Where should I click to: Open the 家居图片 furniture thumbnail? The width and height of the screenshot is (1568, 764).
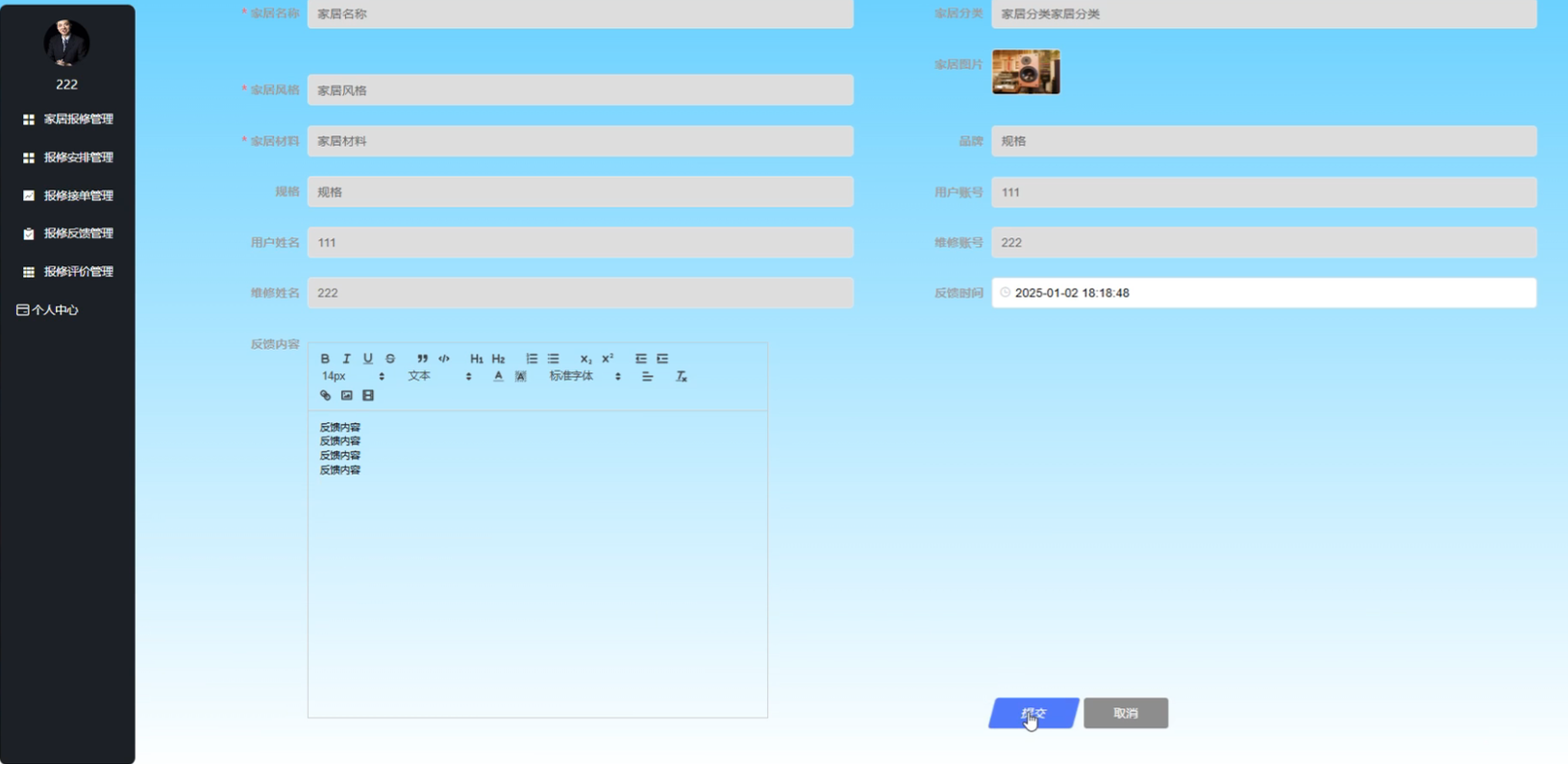pos(1026,71)
